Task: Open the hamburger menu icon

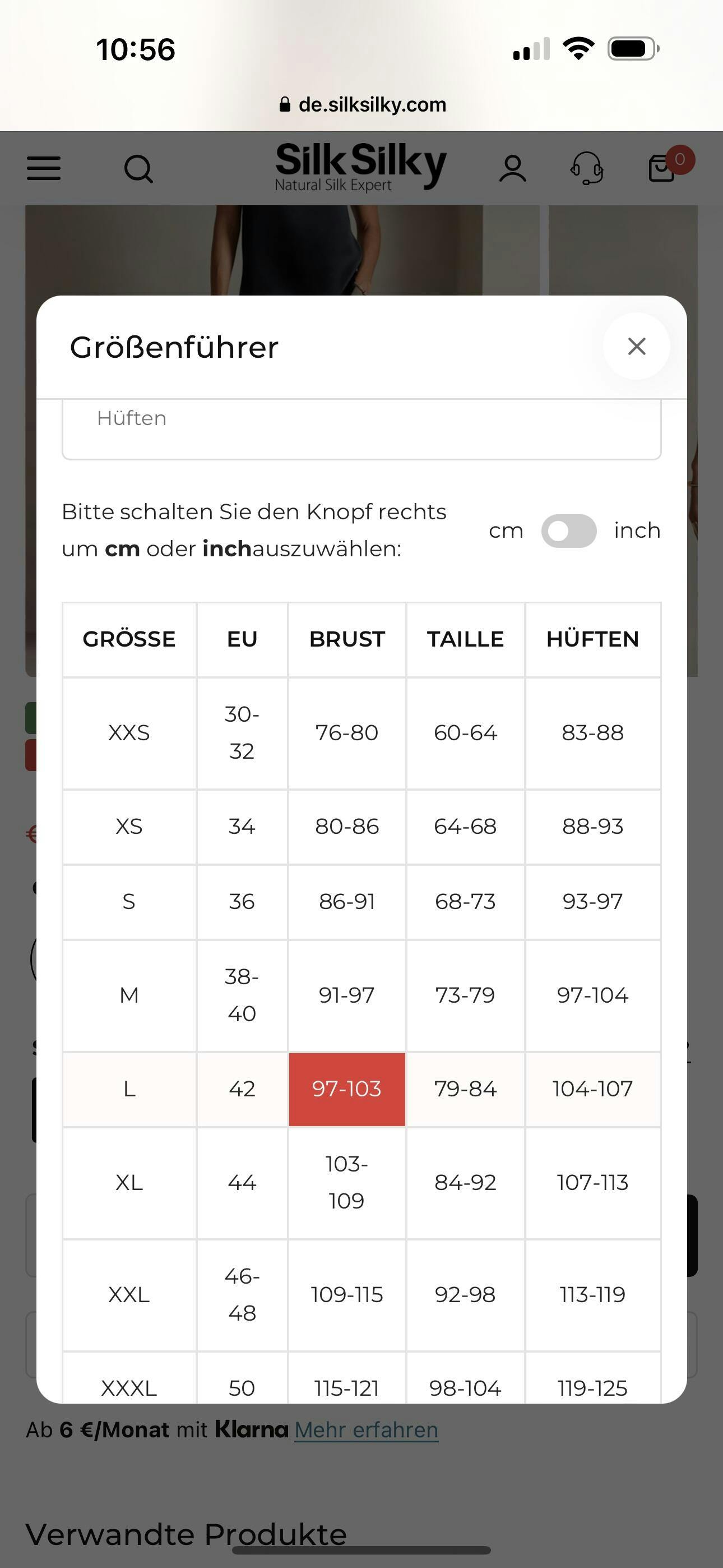Action: 44,169
